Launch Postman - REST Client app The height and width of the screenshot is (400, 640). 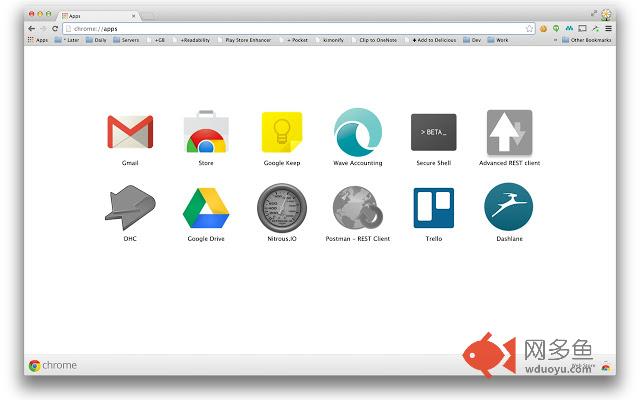click(x=358, y=208)
